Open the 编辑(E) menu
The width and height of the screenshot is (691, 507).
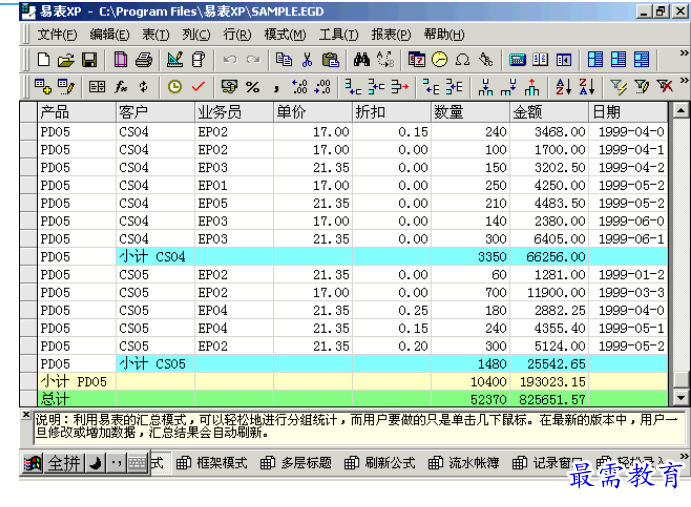tap(109, 34)
